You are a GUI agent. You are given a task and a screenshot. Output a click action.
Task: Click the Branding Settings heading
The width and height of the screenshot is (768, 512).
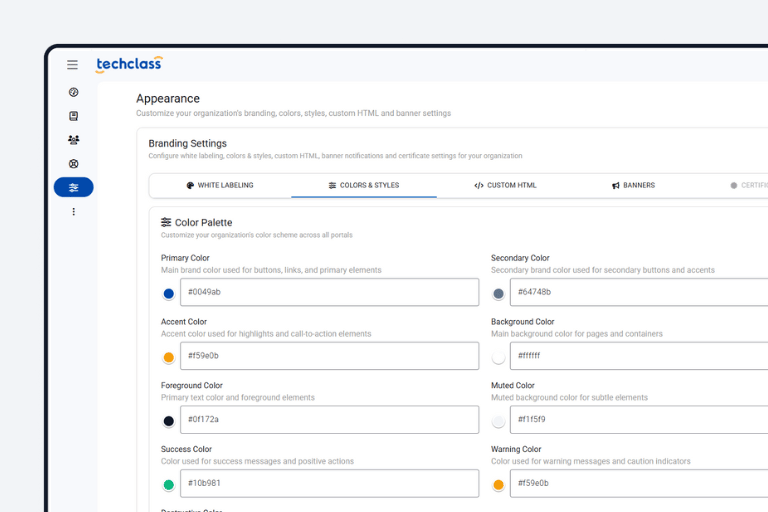(188, 144)
